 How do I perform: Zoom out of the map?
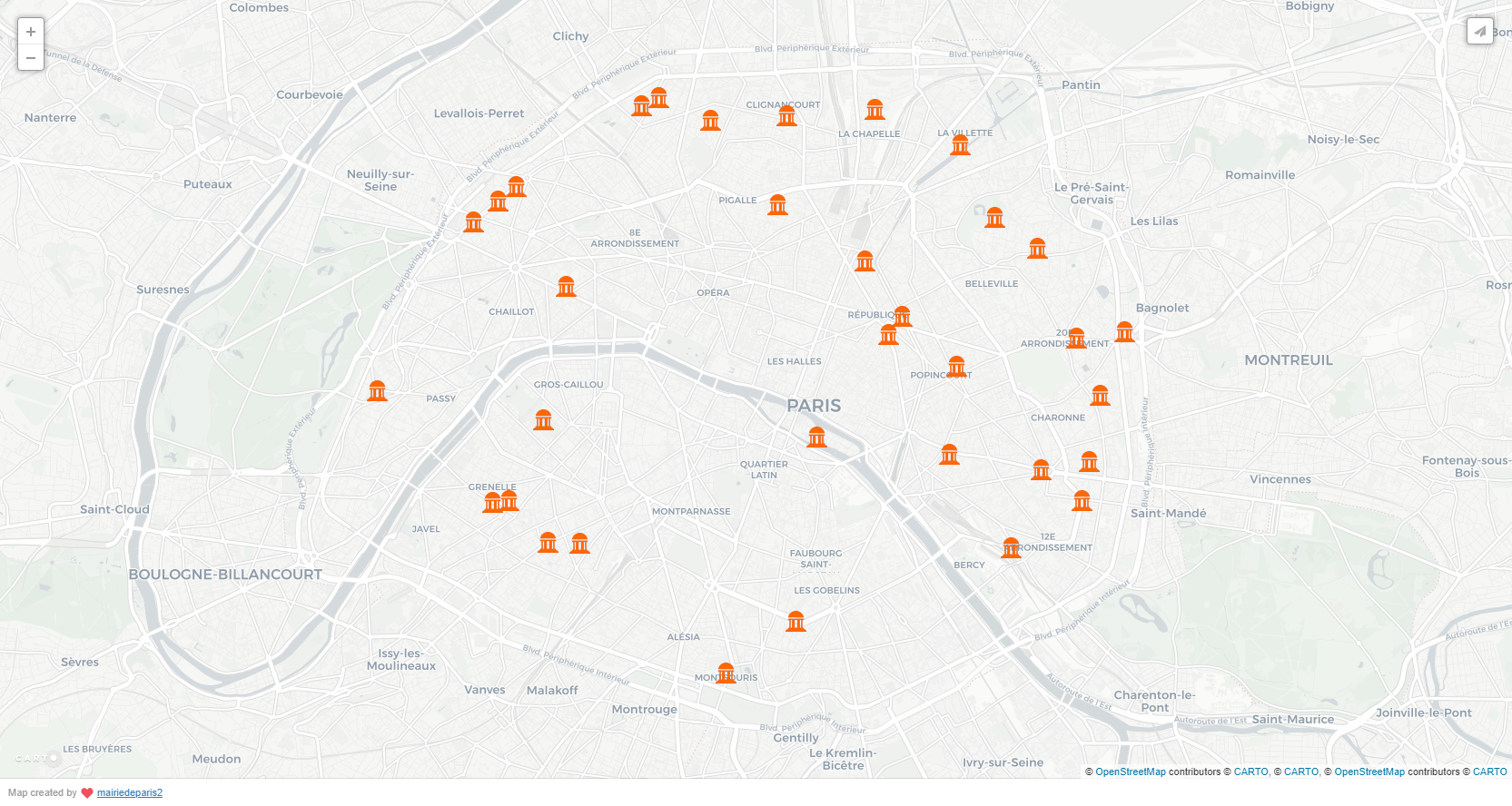click(x=31, y=58)
